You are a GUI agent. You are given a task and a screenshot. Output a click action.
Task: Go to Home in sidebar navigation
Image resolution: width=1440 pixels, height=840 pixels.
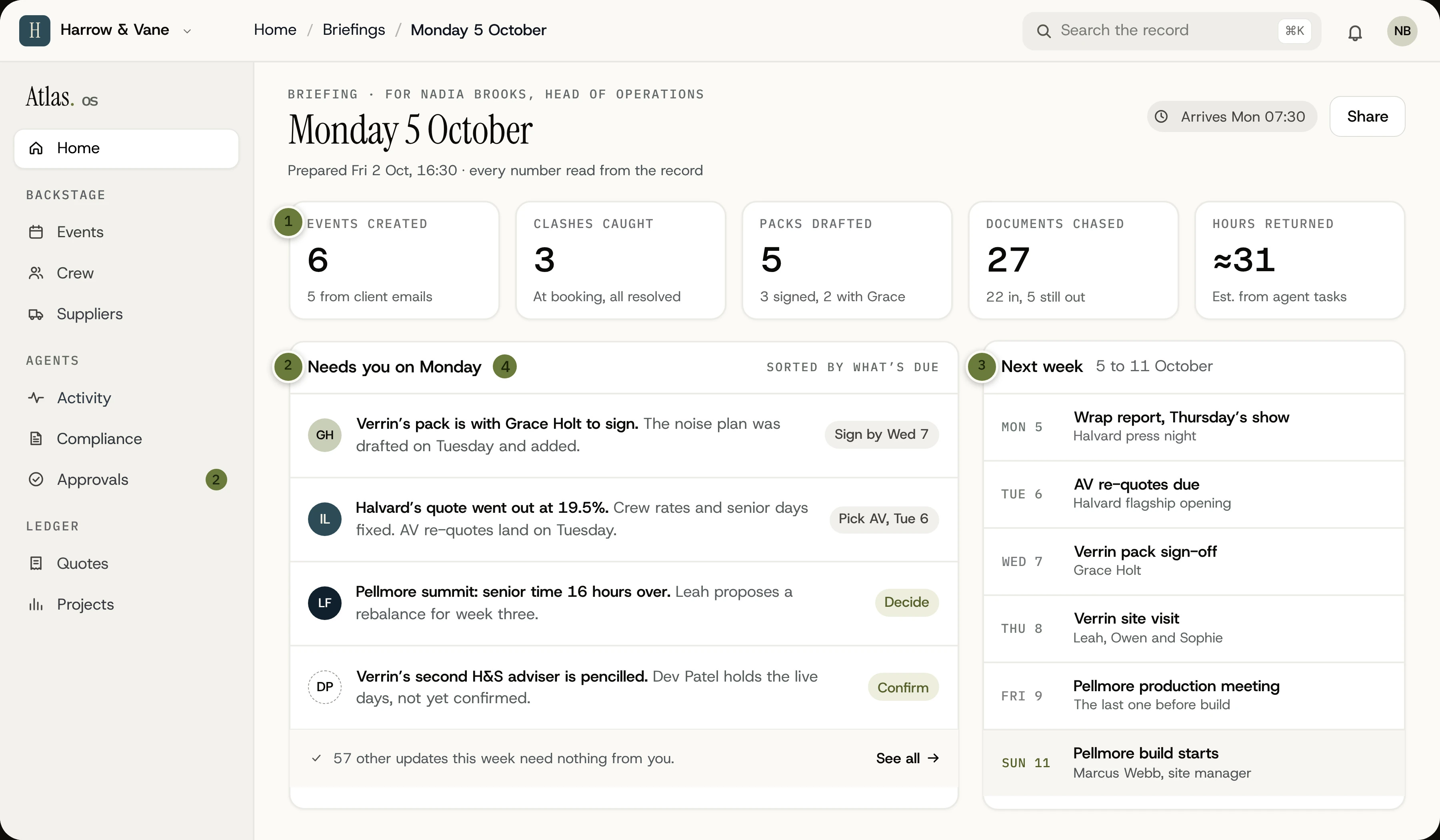tap(126, 148)
